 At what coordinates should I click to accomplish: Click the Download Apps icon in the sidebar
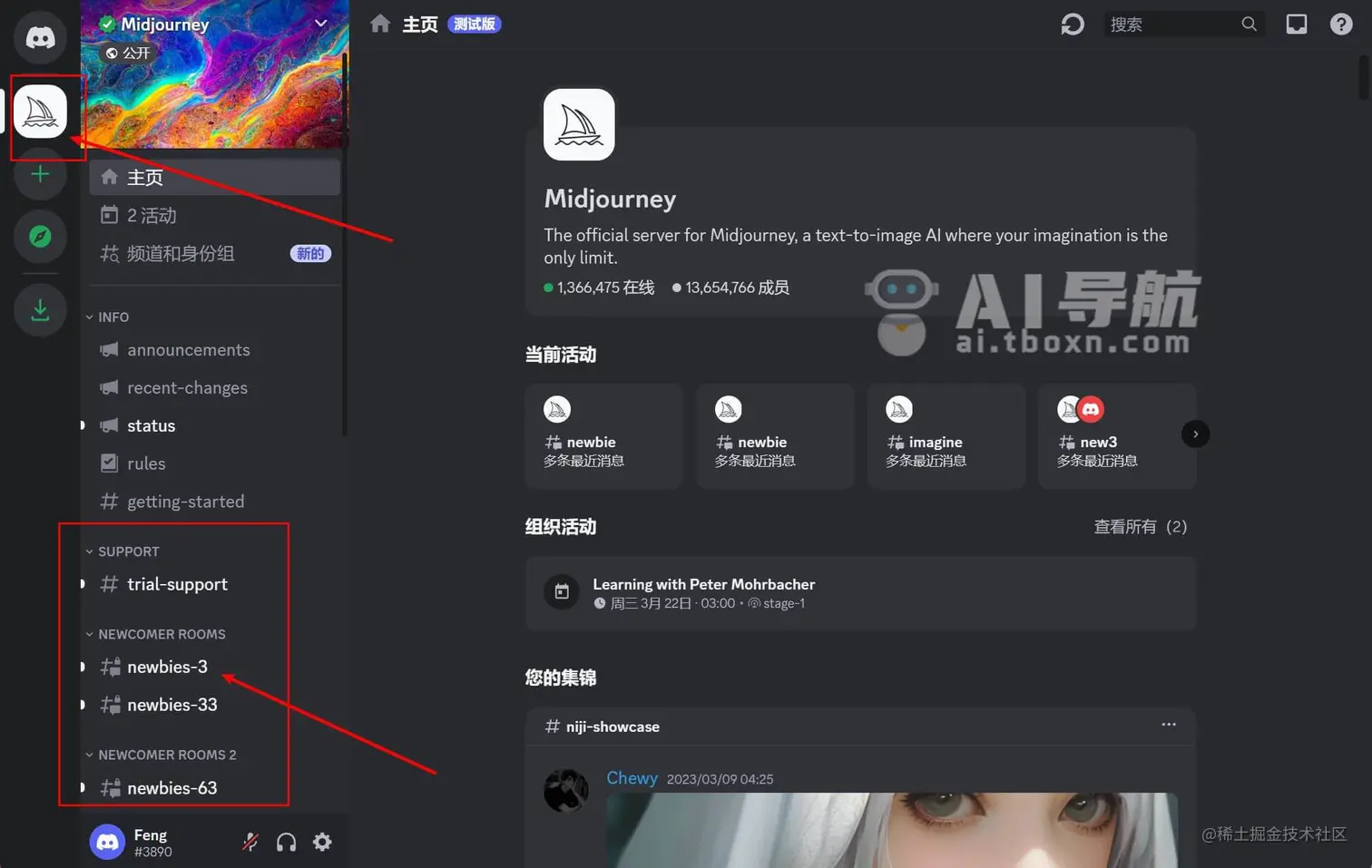click(39, 309)
